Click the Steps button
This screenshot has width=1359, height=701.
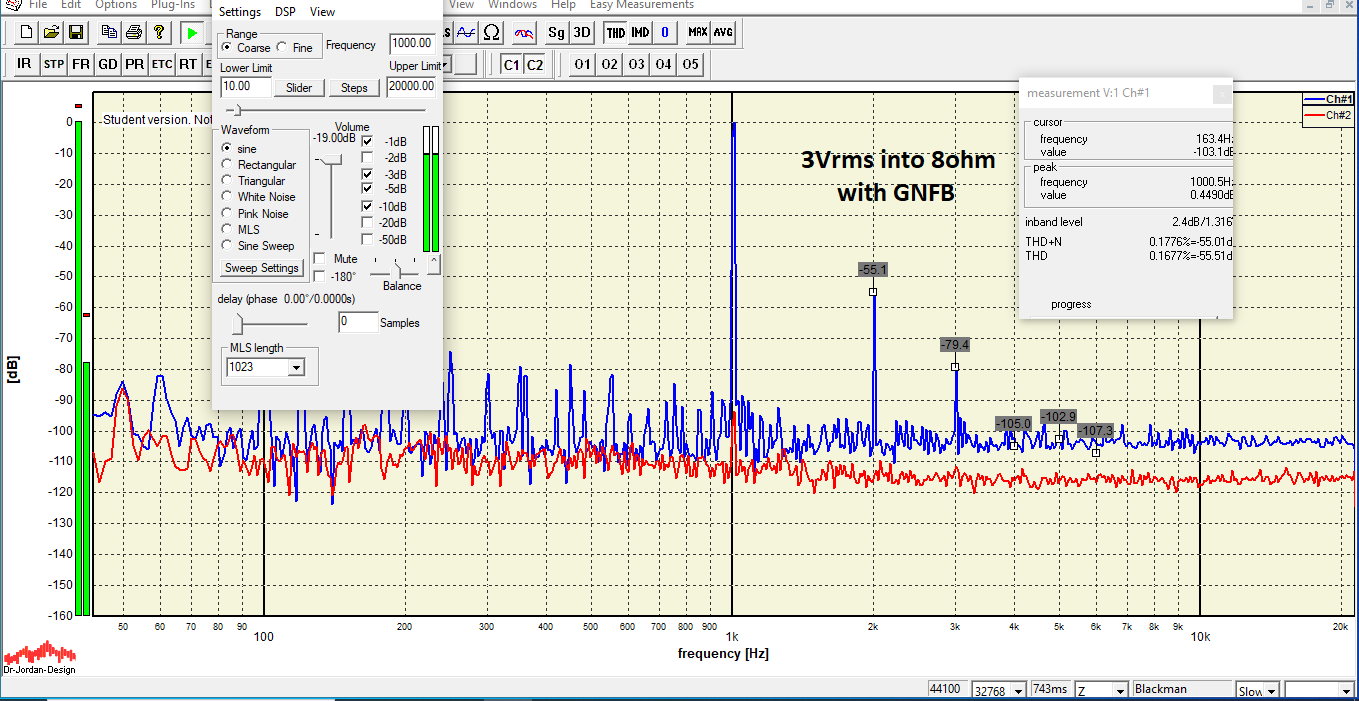click(x=354, y=88)
